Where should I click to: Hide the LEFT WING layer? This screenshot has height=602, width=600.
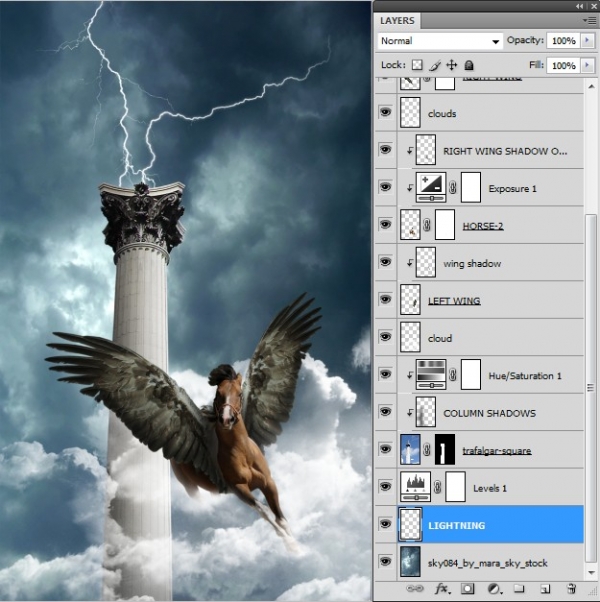coord(385,299)
